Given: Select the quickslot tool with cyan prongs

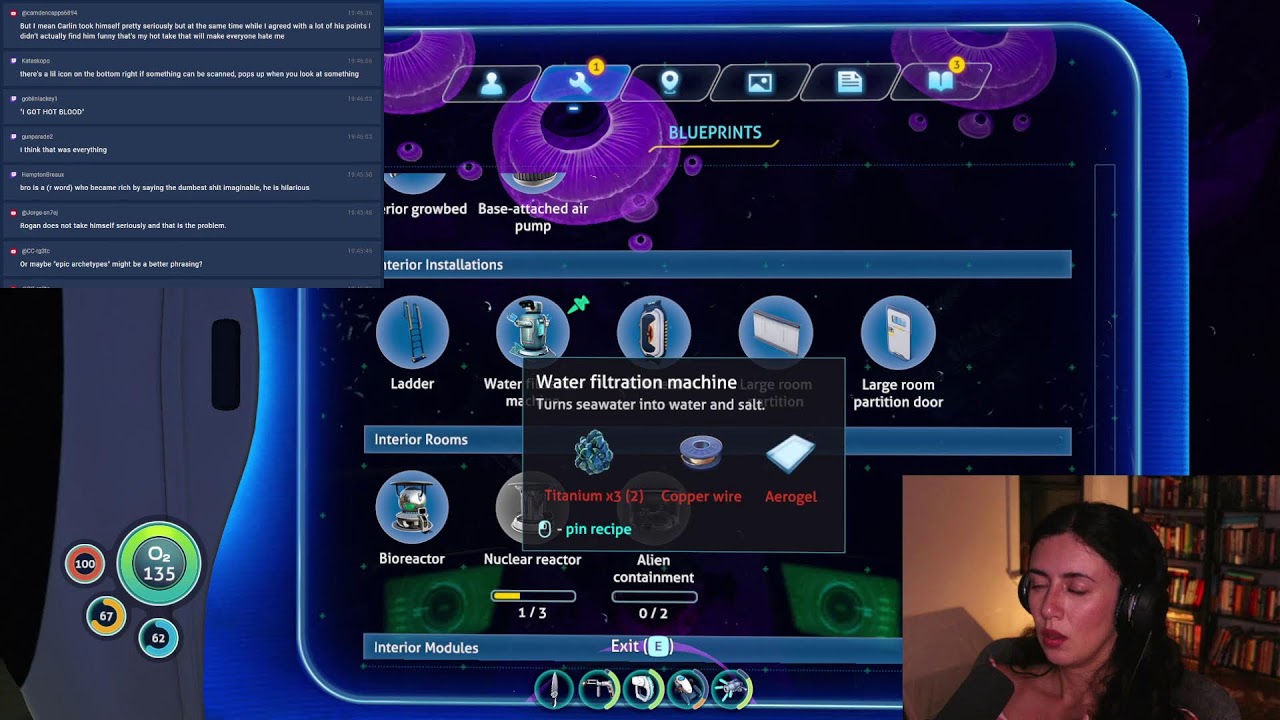Looking at the screenshot, I should (x=732, y=689).
